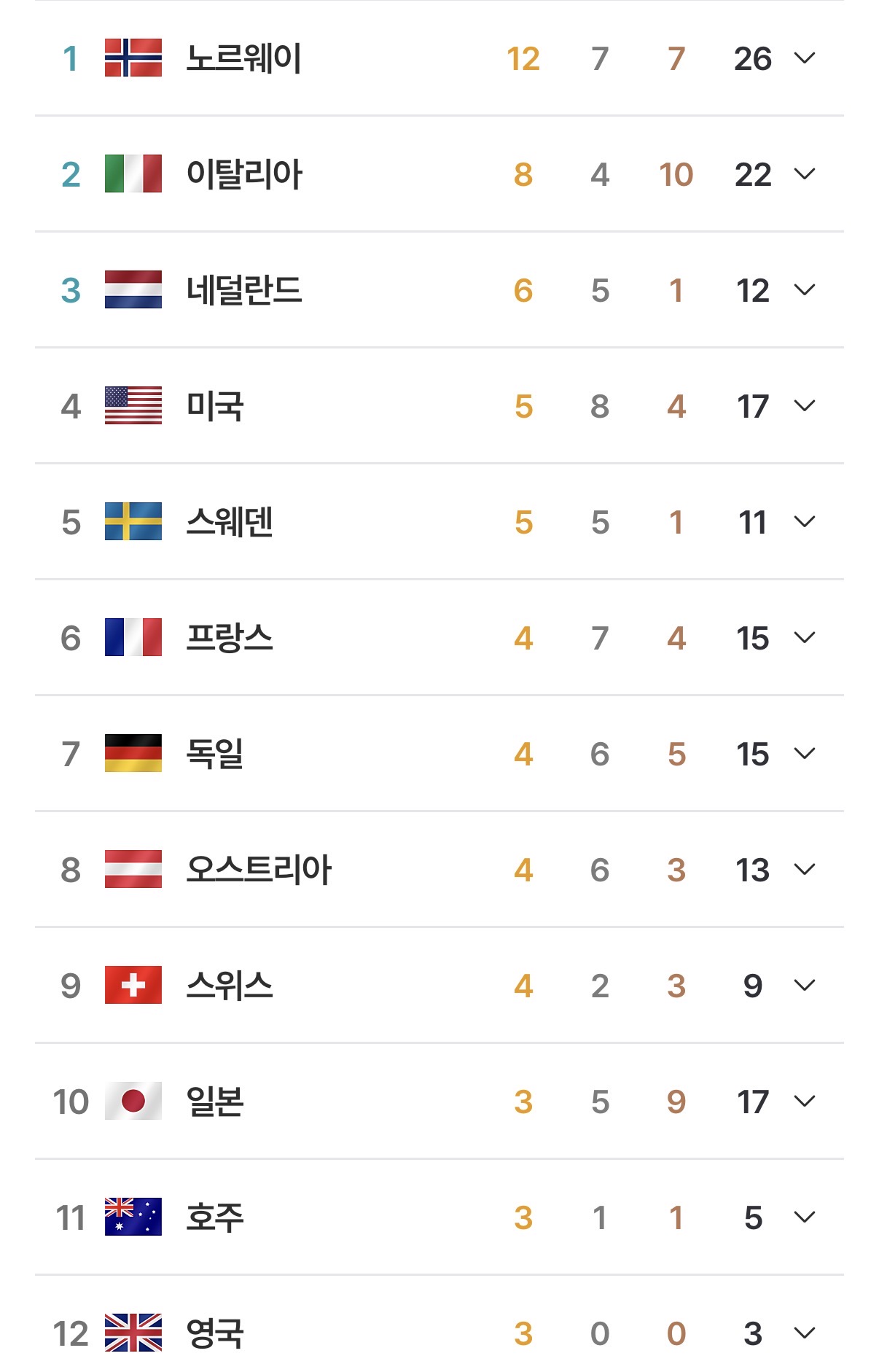The height and width of the screenshot is (1372, 879).
Task: Click the Netherlands flag icon
Action: pos(133,290)
